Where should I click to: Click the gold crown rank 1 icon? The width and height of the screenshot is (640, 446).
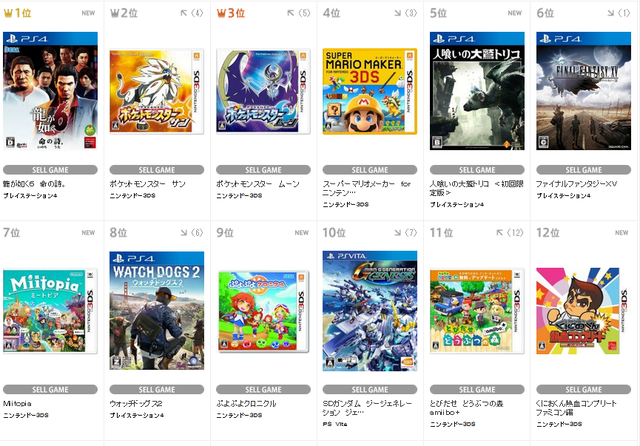(x=8, y=13)
